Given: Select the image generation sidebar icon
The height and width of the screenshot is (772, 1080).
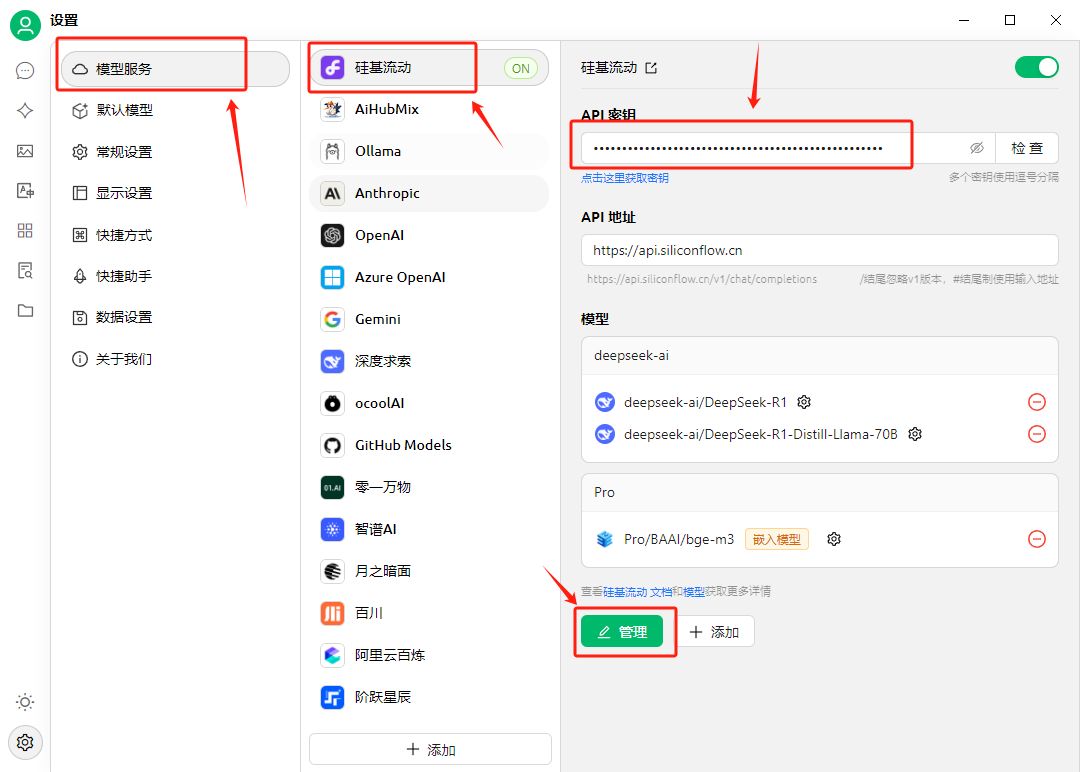Looking at the screenshot, I should pyautogui.click(x=25, y=150).
